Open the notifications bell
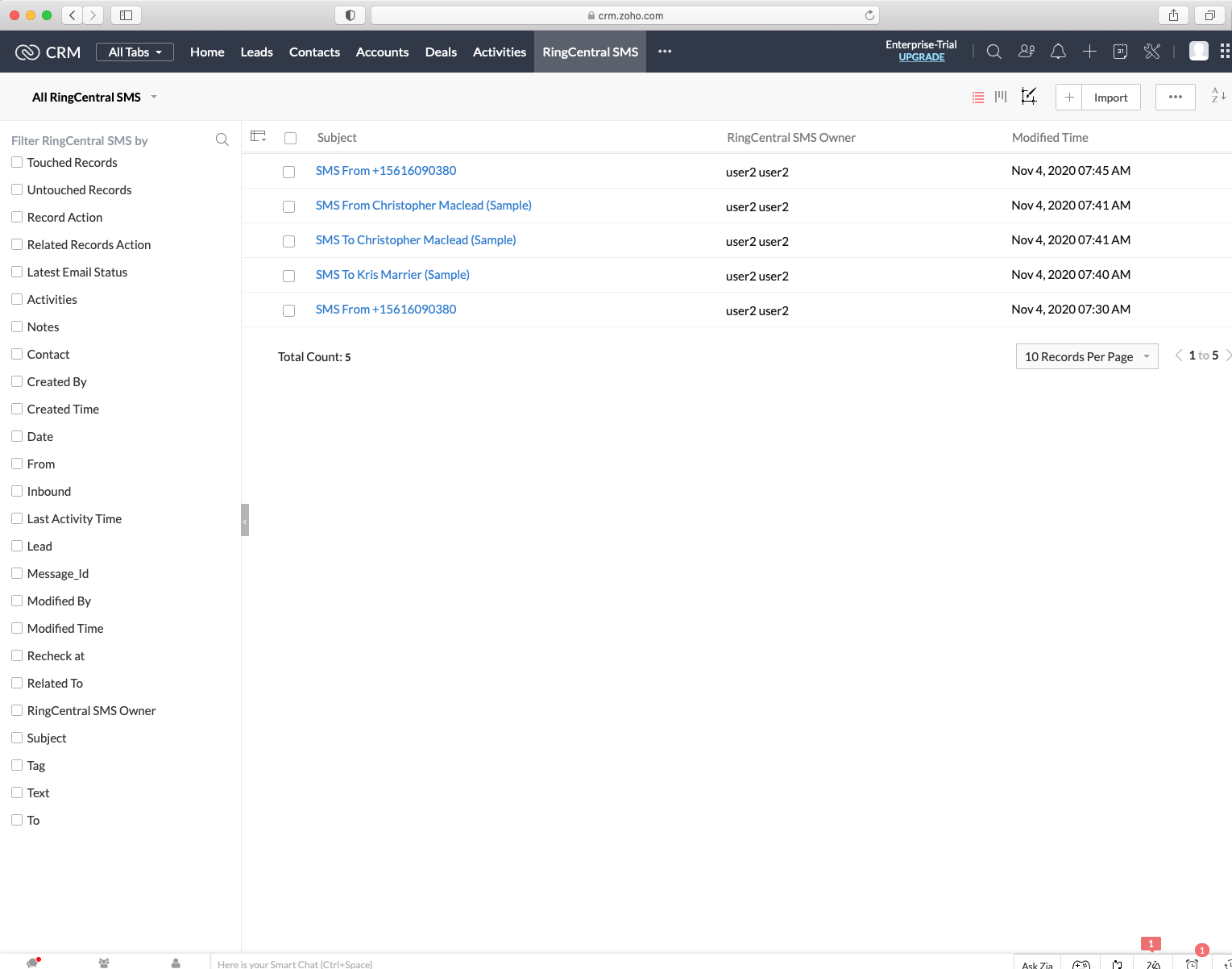This screenshot has height=969, width=1232. (x=1058, y=51)
